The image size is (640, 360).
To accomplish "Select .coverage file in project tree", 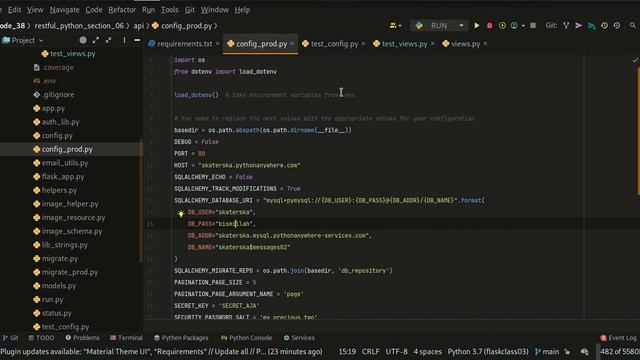I will pyautogui.click(x=58, y=67).
